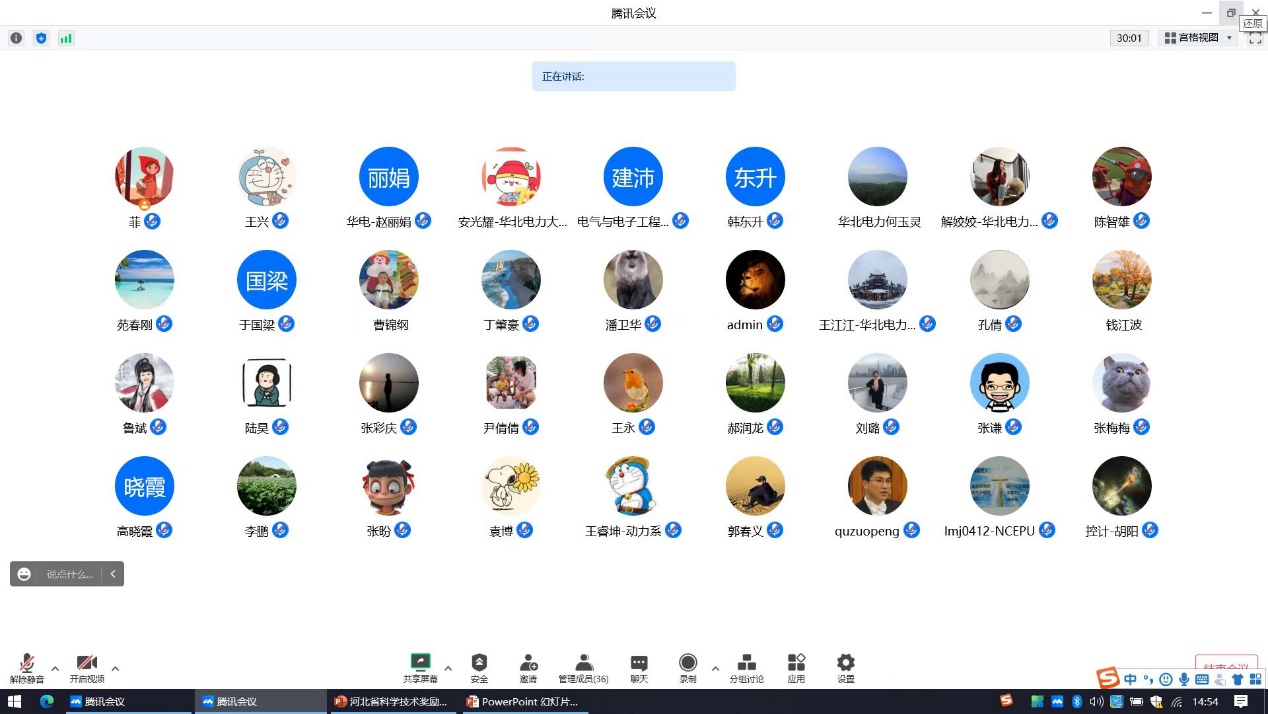Open the Share Screen (共享屏幕) tool
Viewport: 1268px width, 714px height.
[x=420, y=666]
